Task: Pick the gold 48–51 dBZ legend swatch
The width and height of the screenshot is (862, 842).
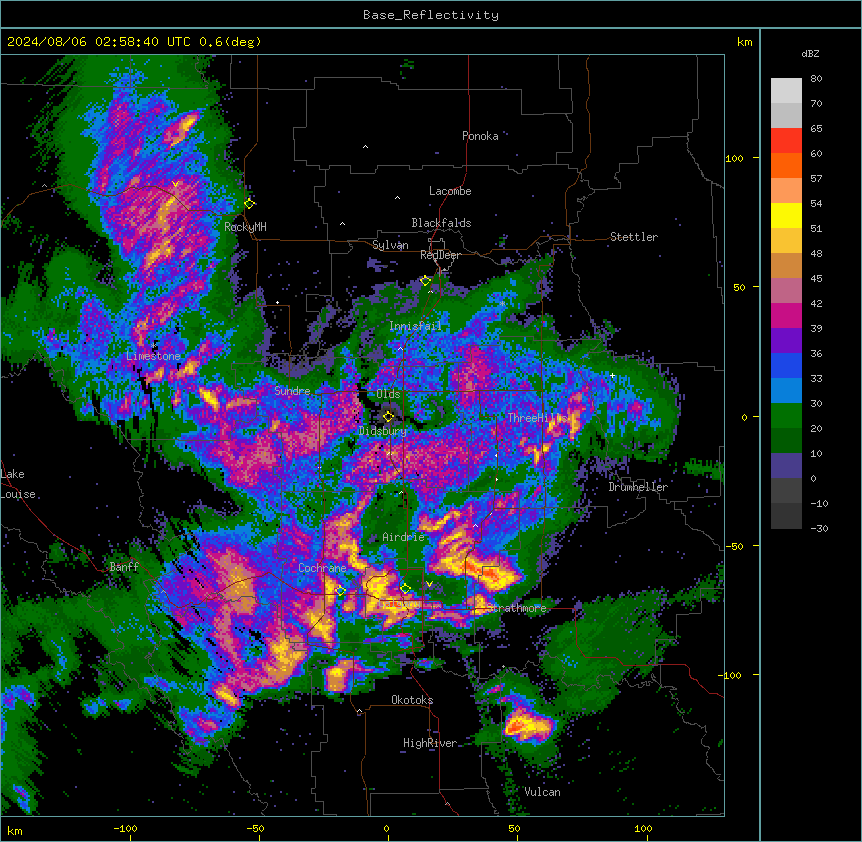Action: tap(786, 241)
